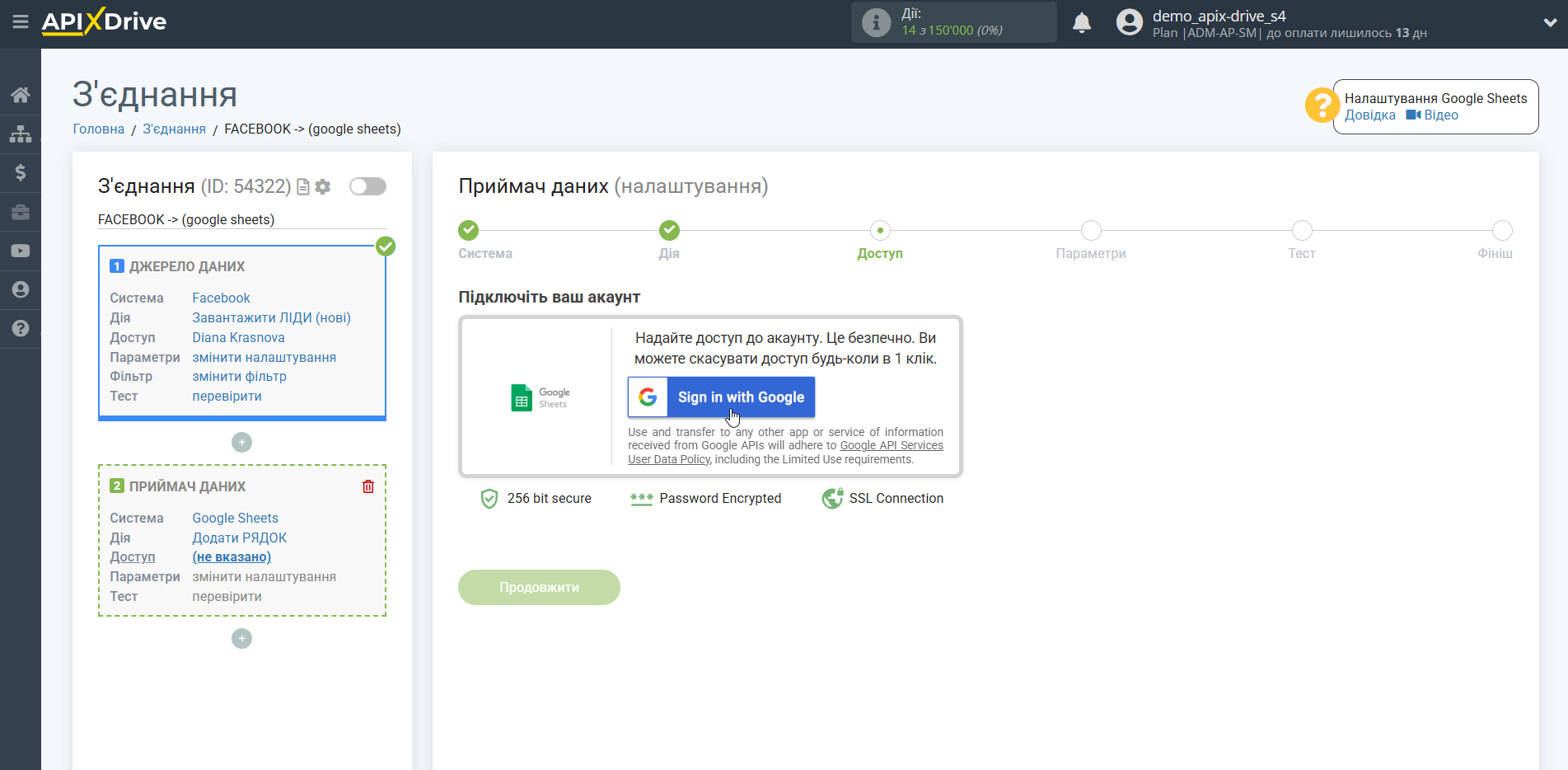Viewport: 1568px width, 770px height.
Task: Open the connection settings gear icon
Action: [x=323, y=187]
